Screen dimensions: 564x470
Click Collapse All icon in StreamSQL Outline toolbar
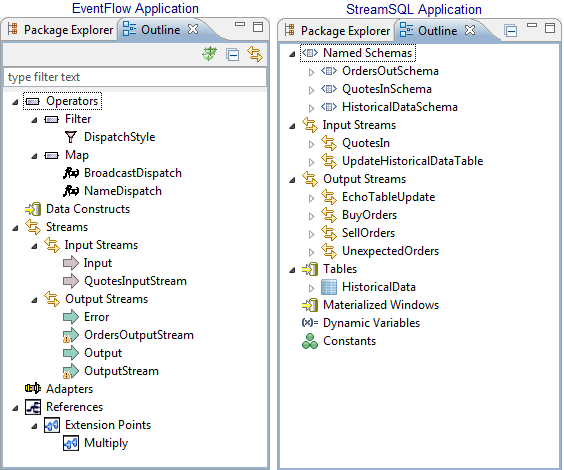coord(510,31)
